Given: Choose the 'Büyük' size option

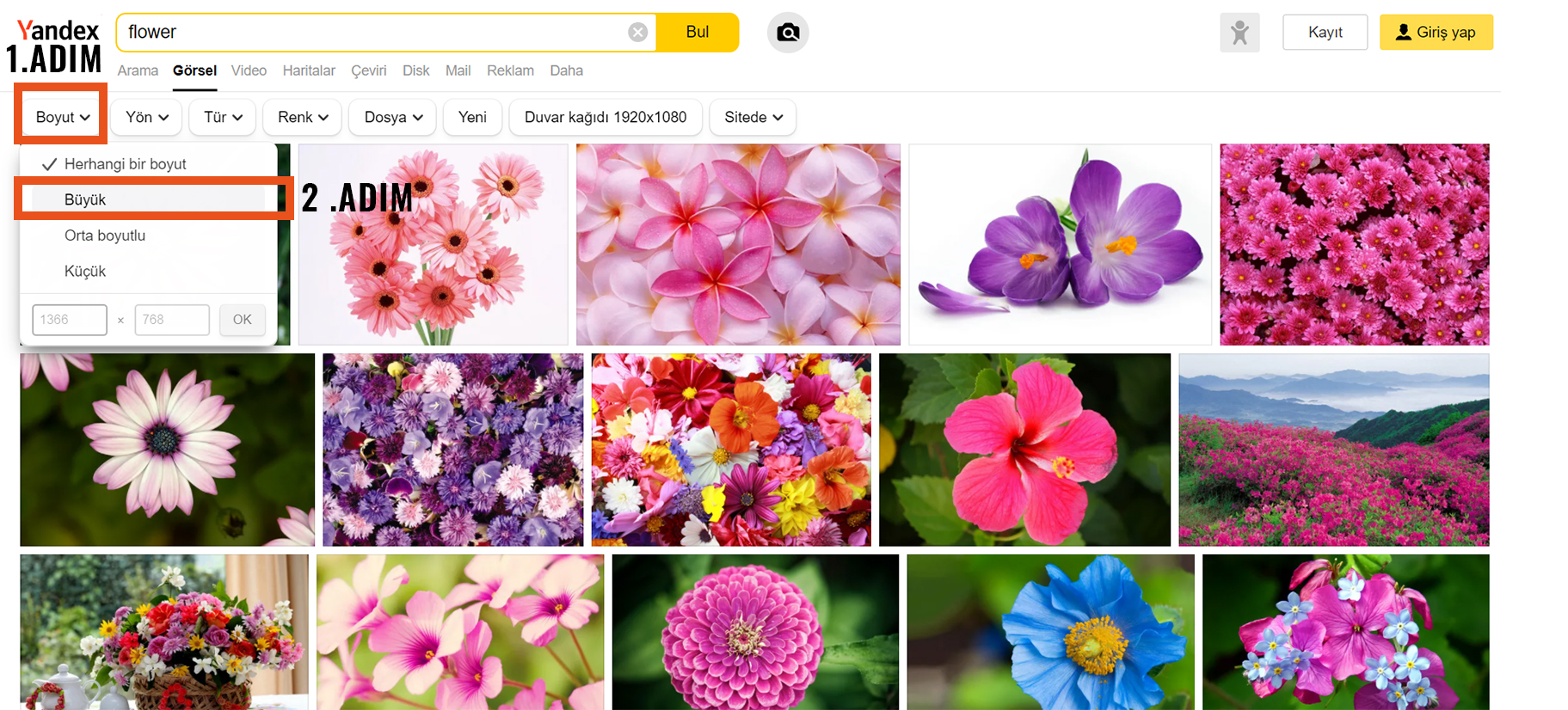Looking at the screenshot, I should tap(85, 199).
